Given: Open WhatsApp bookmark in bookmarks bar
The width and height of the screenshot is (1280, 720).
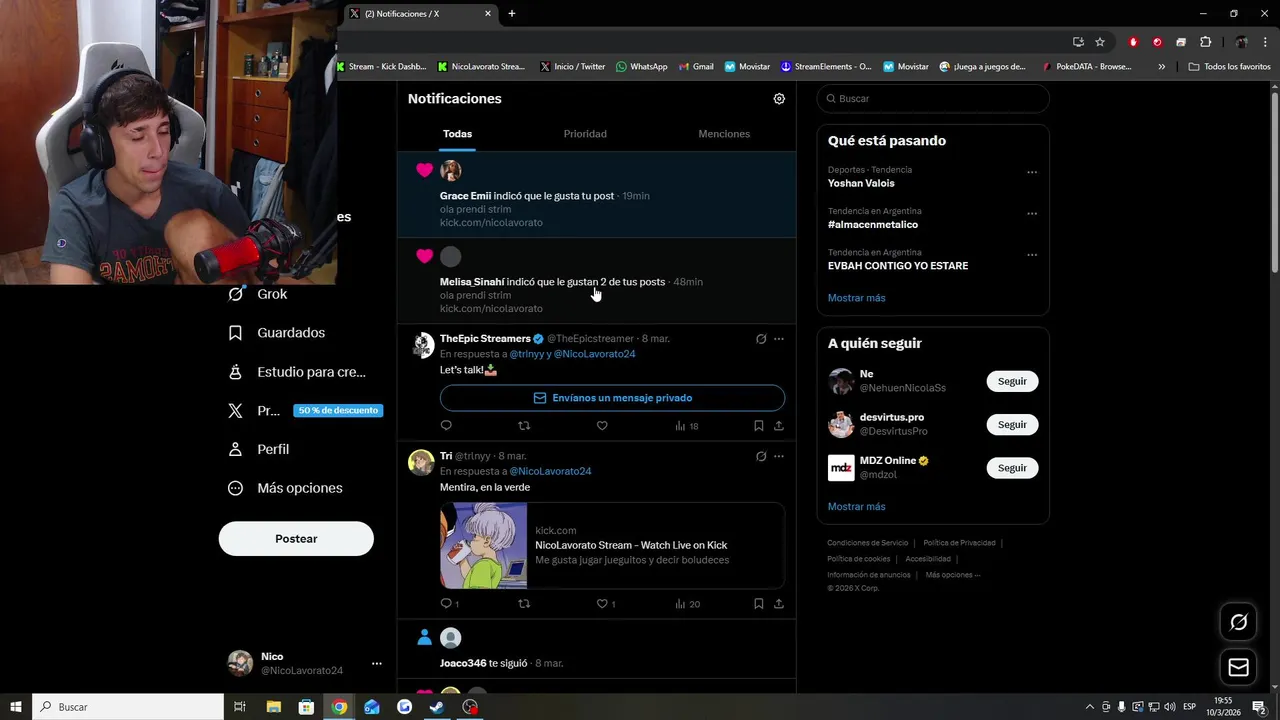Looking at the screenshot, I should tap(641, 67).
